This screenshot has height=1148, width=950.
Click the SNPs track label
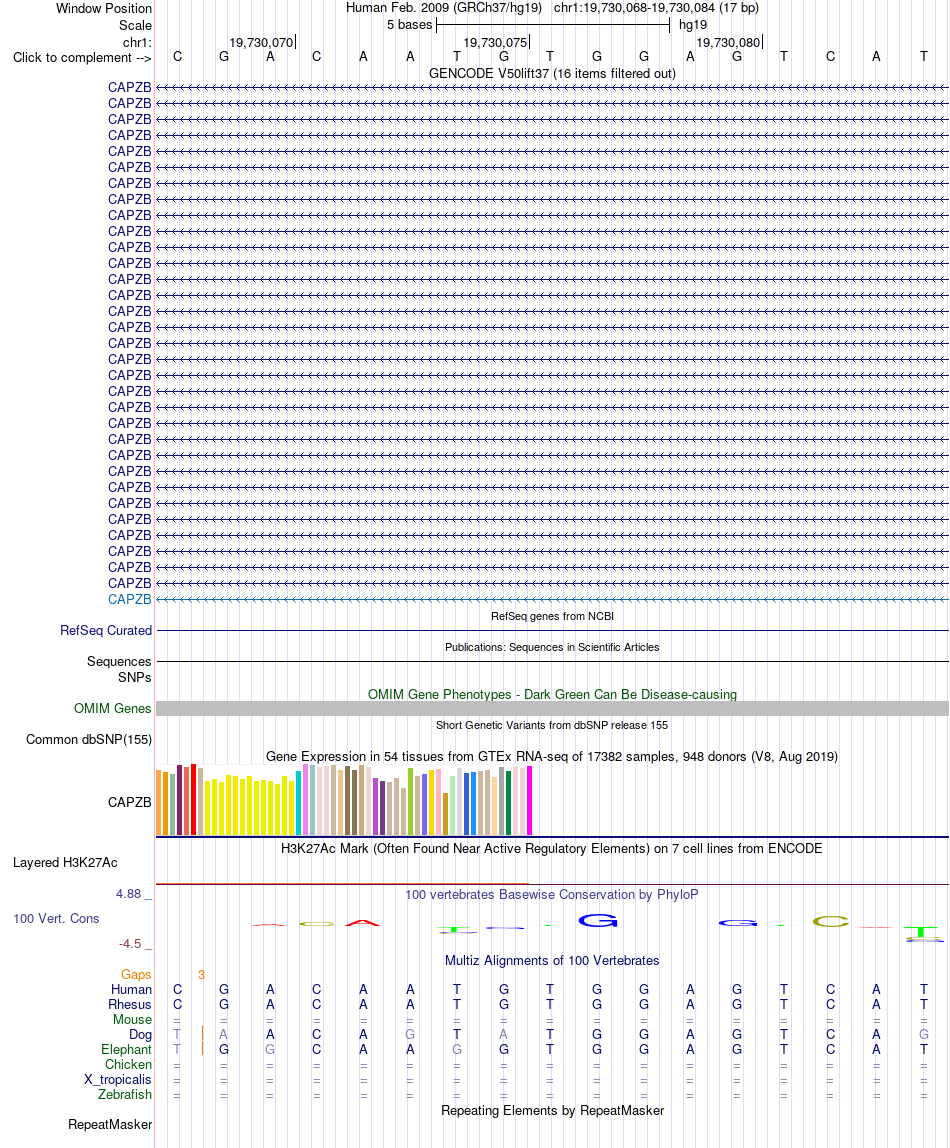coord(135,678)
